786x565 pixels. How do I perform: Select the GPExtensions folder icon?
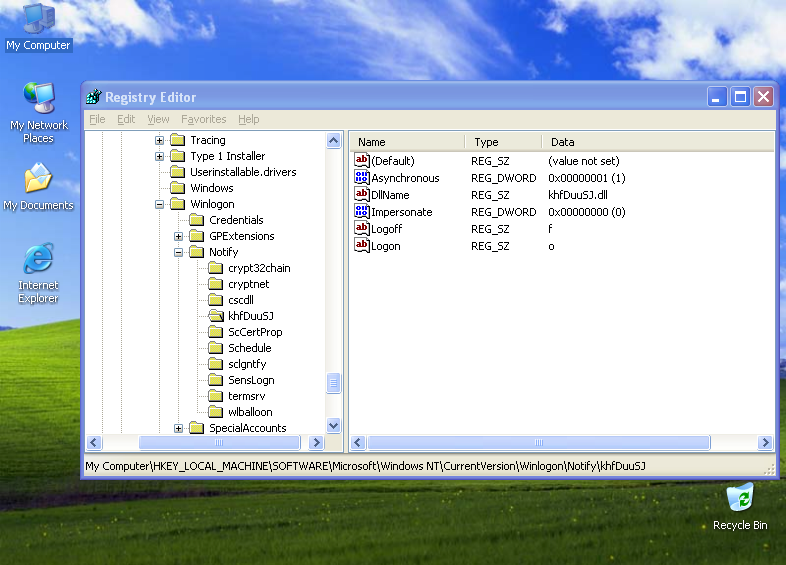(x=196, y=236)
